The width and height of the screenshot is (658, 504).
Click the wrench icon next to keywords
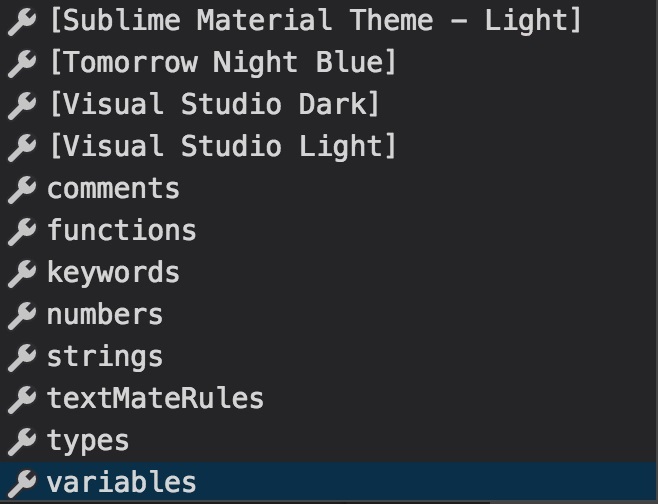click(22, 274)
